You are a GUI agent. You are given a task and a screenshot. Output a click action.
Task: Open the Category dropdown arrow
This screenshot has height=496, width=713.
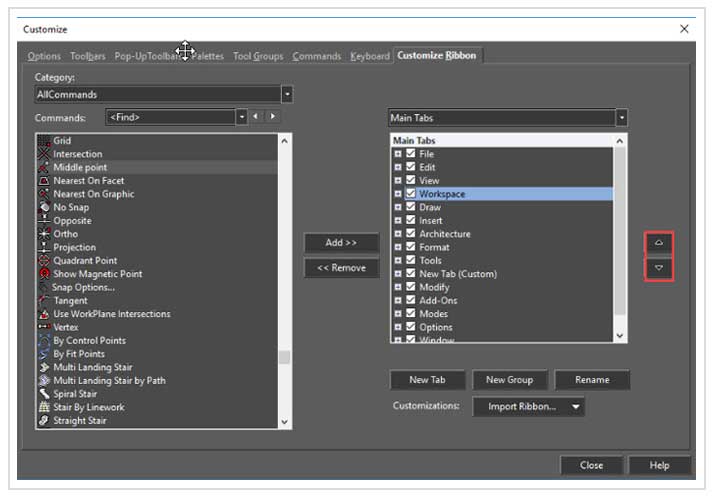287,95
